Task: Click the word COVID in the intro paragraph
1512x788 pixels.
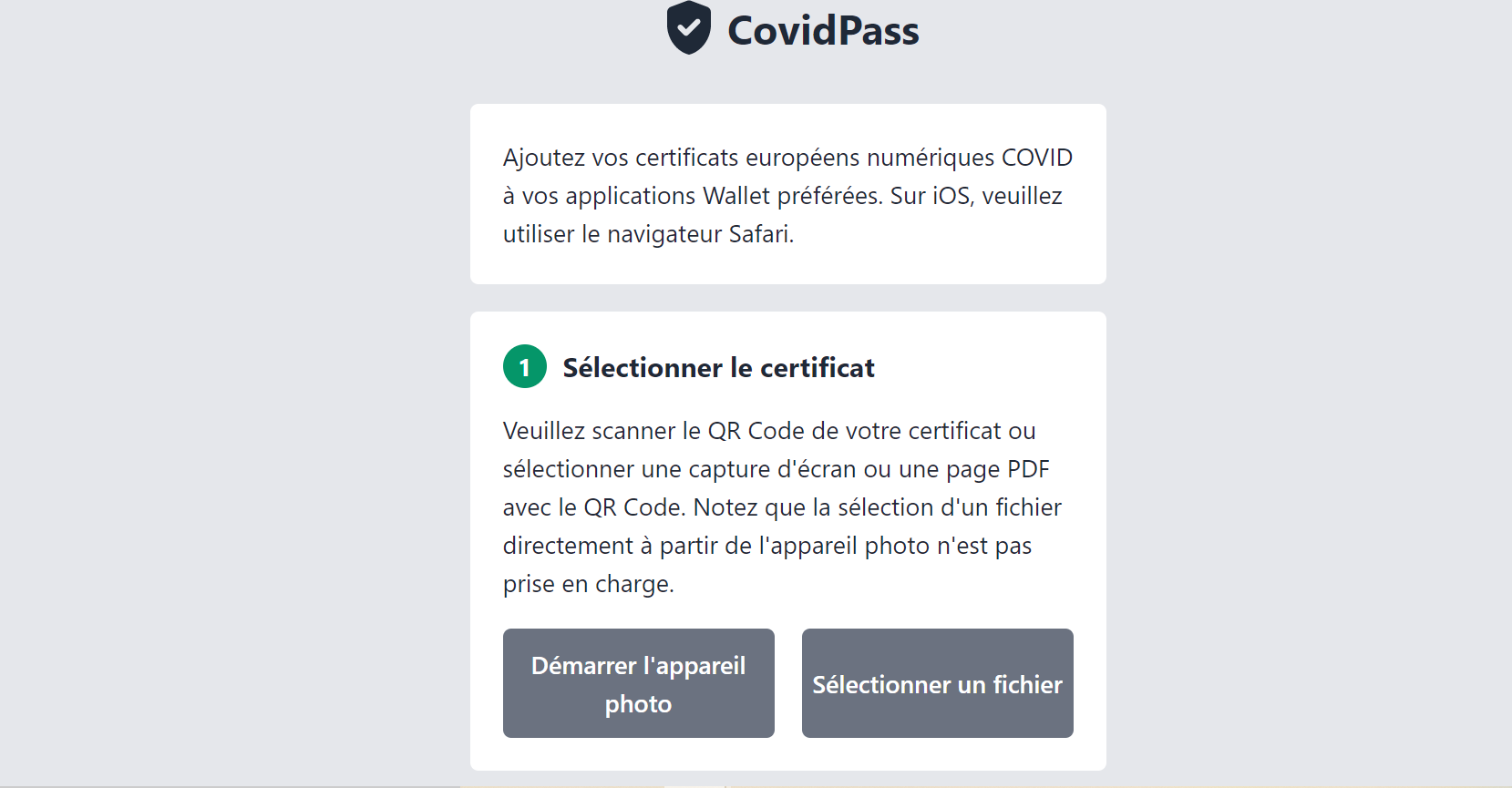Action: [1037, 158]
